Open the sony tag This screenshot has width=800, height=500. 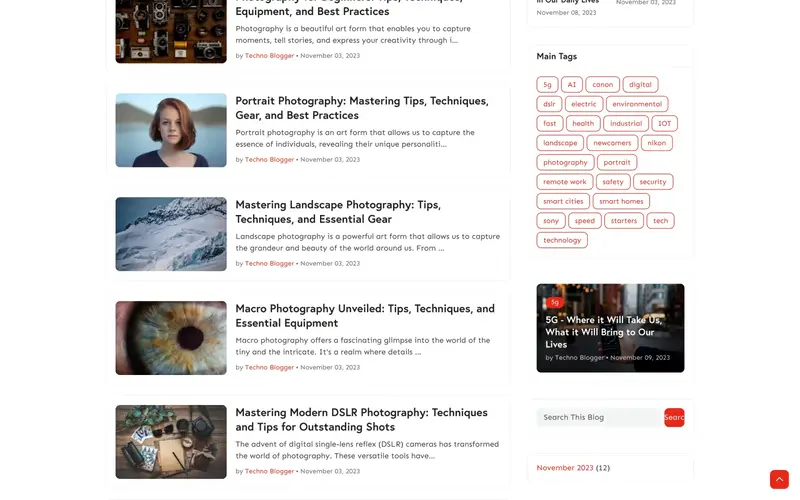pyautogui.click(x=551, y=220)
